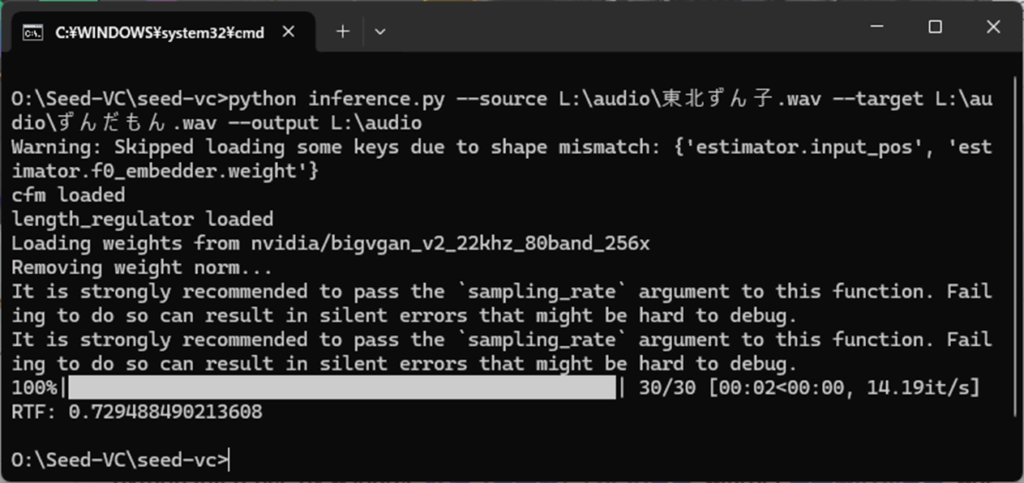
Task: Click the "Removing weight norm..." line
Action: 142,268
